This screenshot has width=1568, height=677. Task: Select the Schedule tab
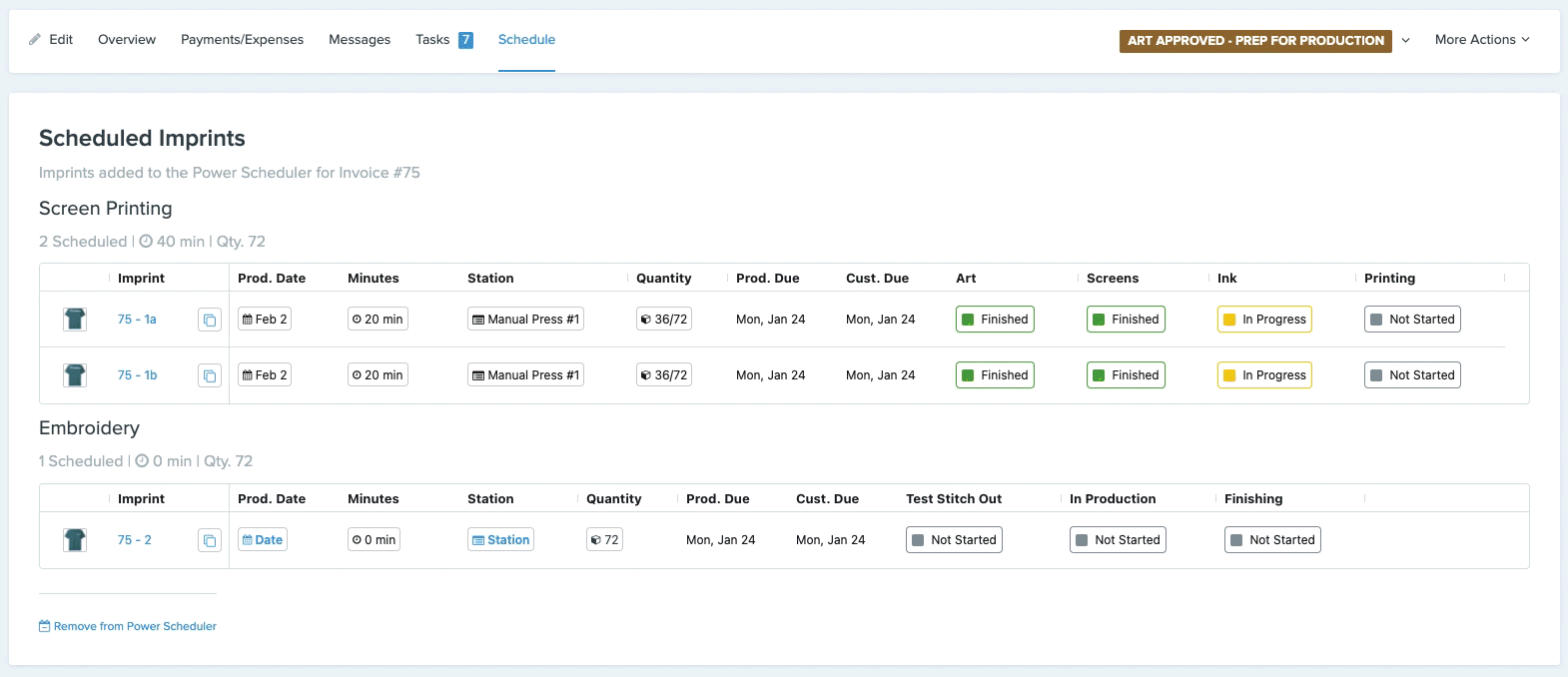coord(526,40)
